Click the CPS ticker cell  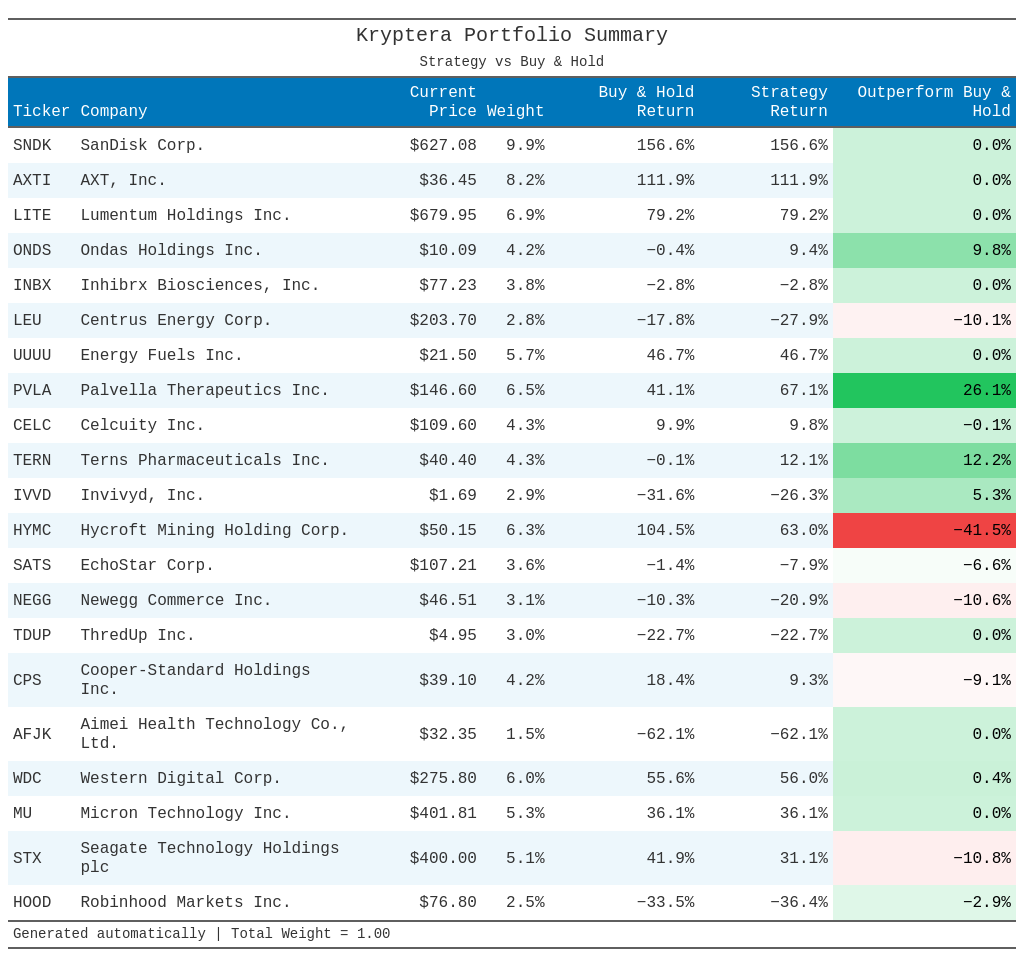(x=27, y=680)
